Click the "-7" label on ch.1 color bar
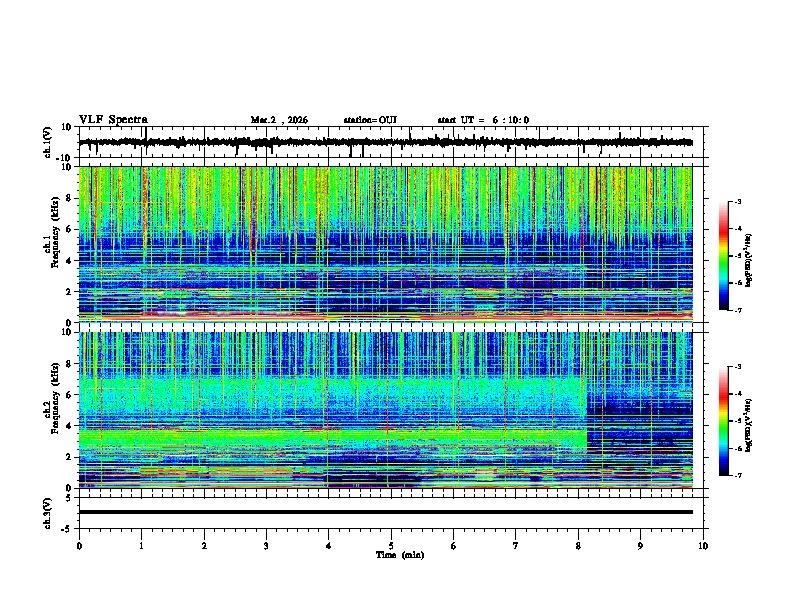Image resolution: width=792 pixels, height=612 pixels. tap(738, 310)
